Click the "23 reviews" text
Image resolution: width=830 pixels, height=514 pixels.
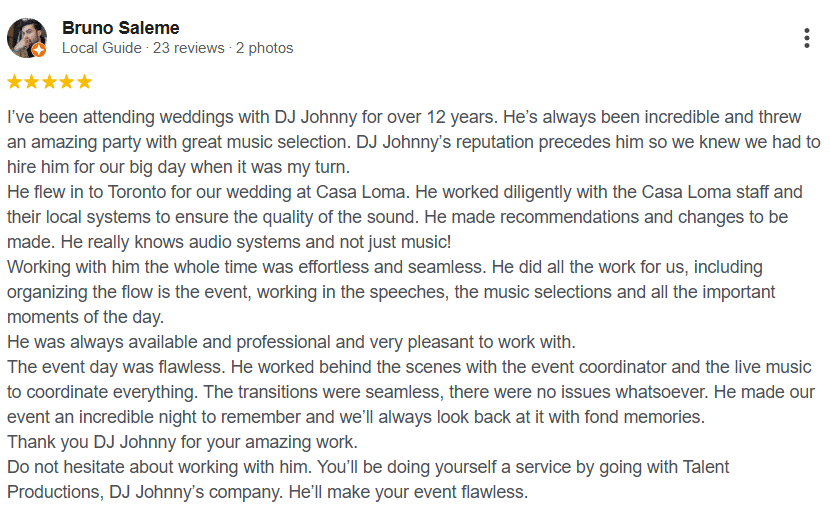pyautogui.click(x=189, y=48)
